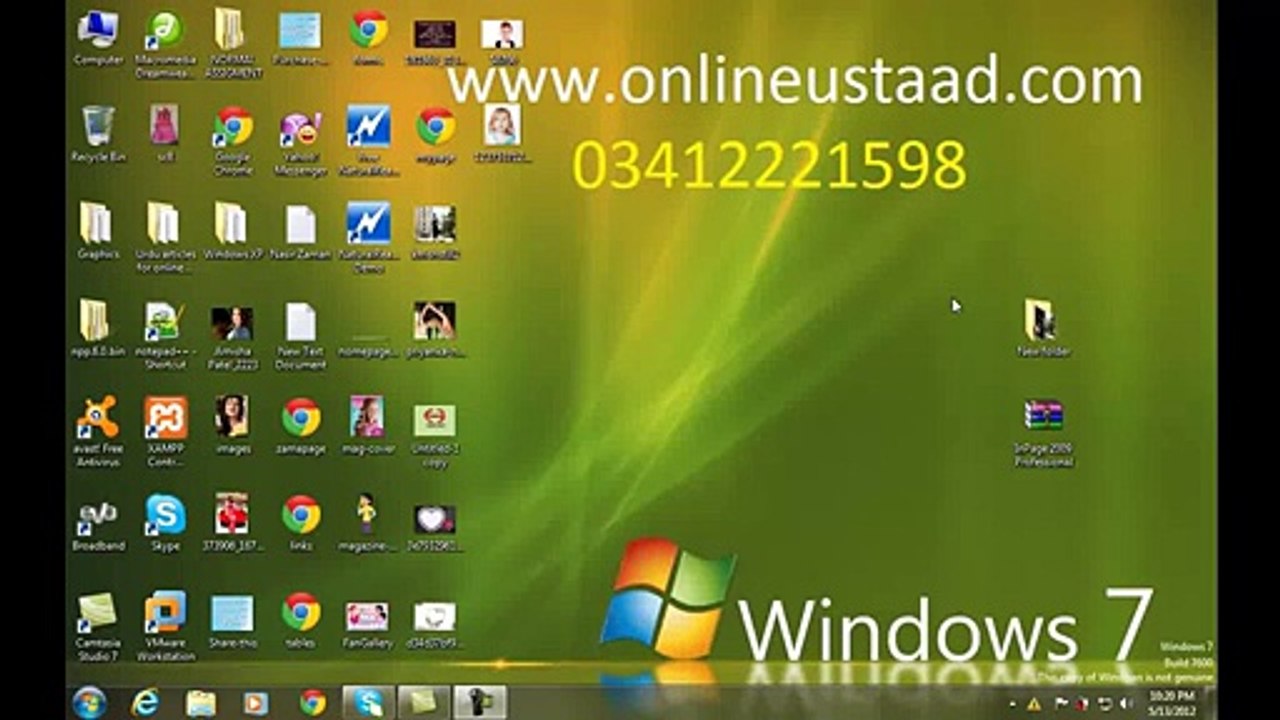The image size is (1280, 720).
Task: Select the Nasir Zaman file
Action: point(300,232)
